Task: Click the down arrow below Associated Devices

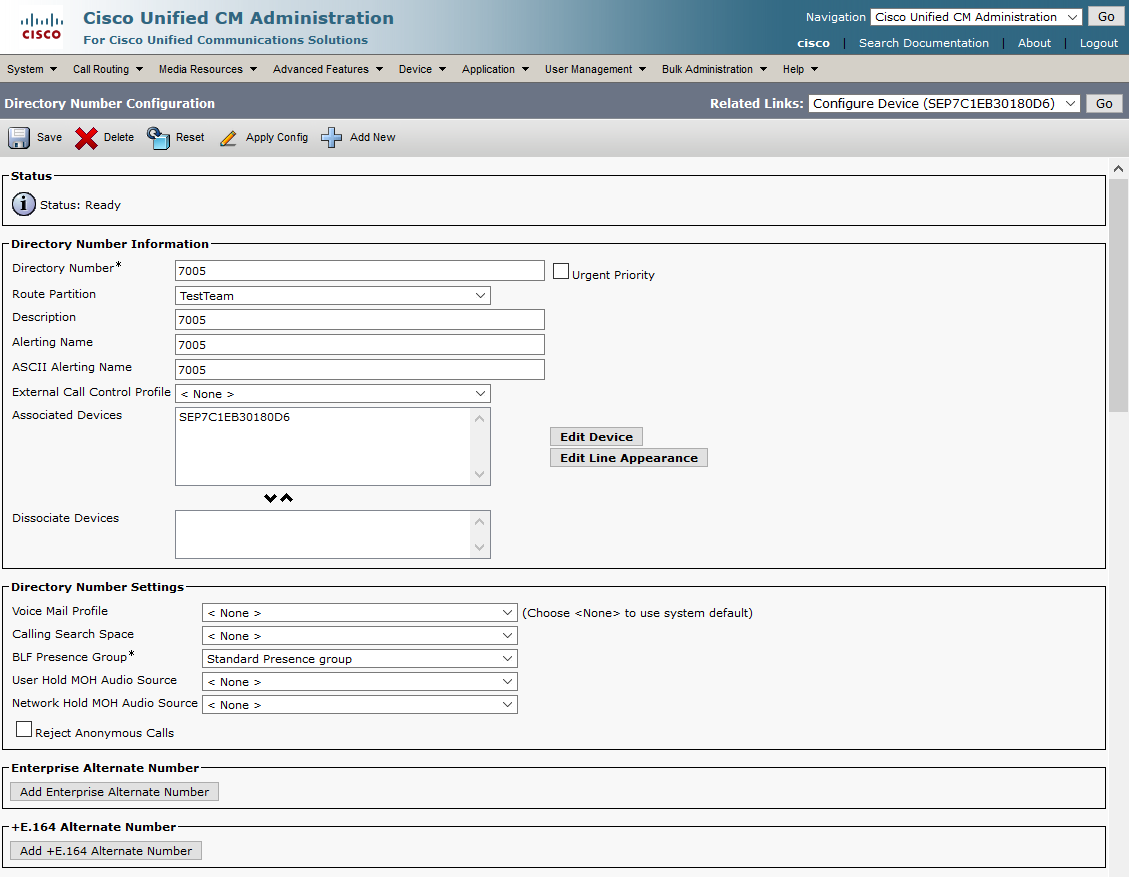Action: [270, 498]
